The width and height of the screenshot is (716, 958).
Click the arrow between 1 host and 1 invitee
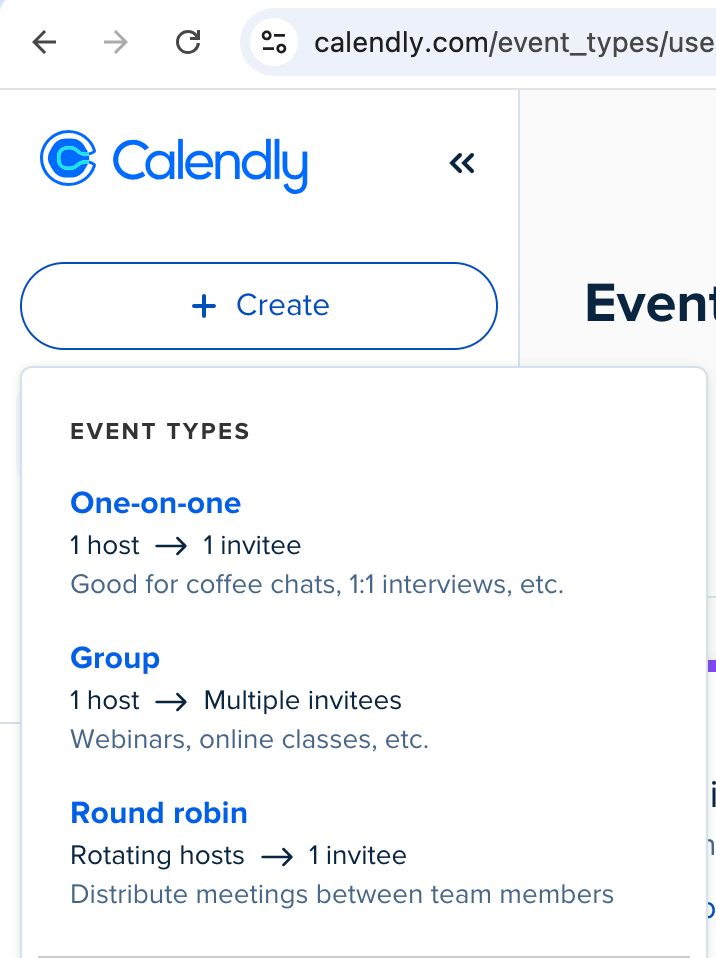[x=171, y=546]
